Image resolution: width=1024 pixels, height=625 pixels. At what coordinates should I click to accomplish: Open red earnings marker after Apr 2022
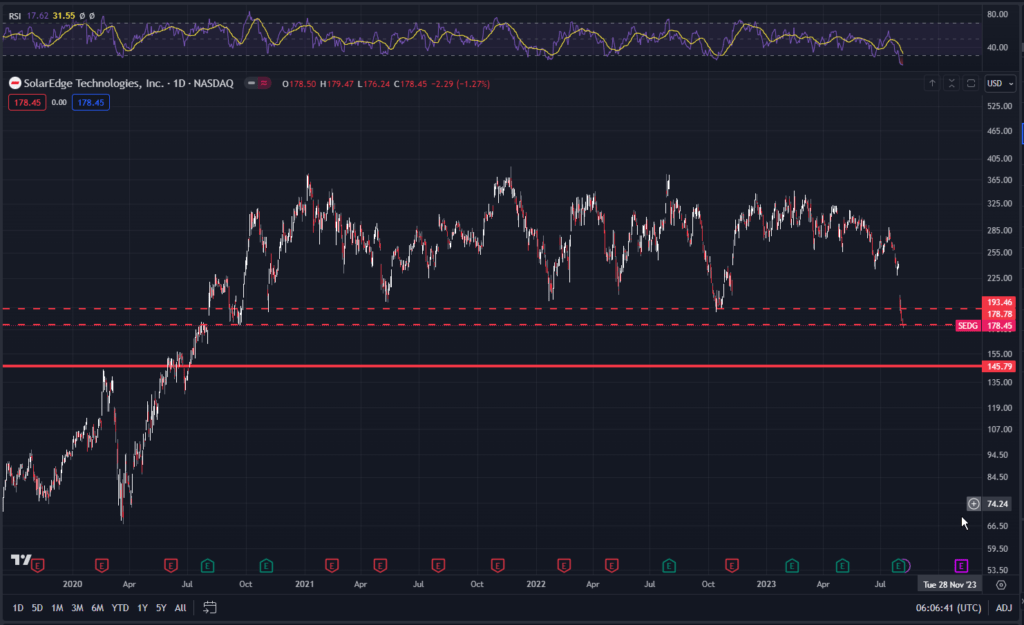click(611, 565)
